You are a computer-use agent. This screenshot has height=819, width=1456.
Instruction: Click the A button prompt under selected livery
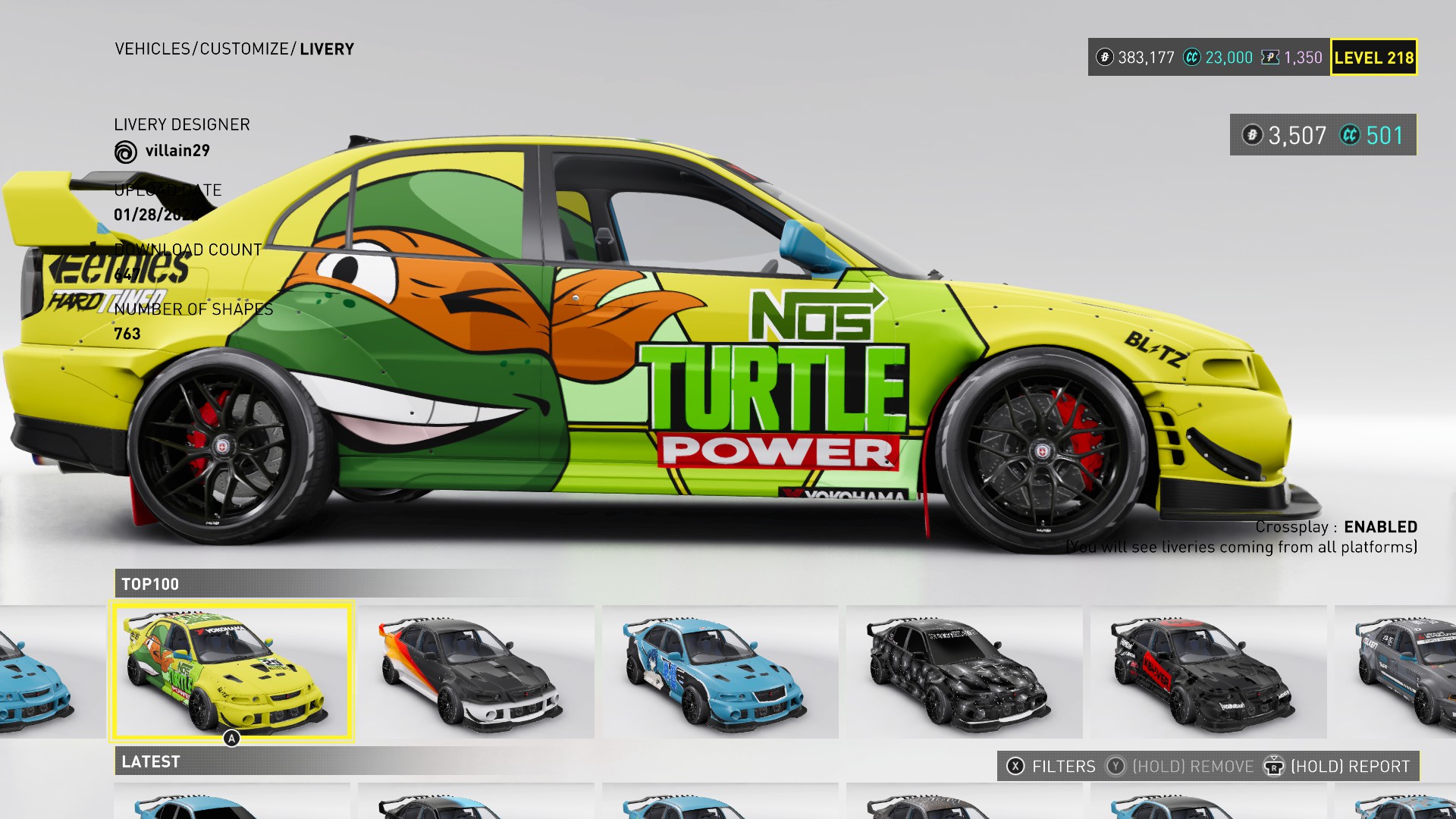point(231,738)
